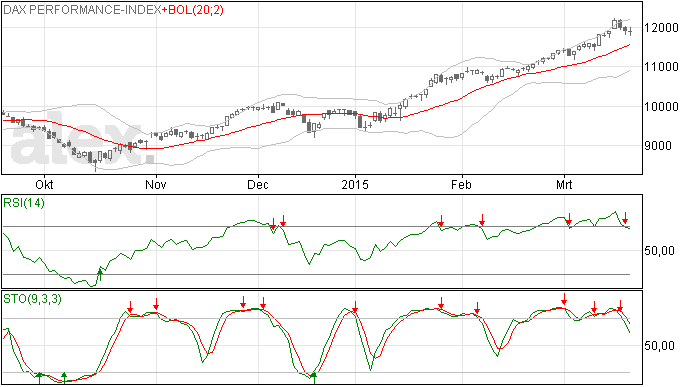
Task: Click the first red RSI sell arrow in December
Action: 273,223
